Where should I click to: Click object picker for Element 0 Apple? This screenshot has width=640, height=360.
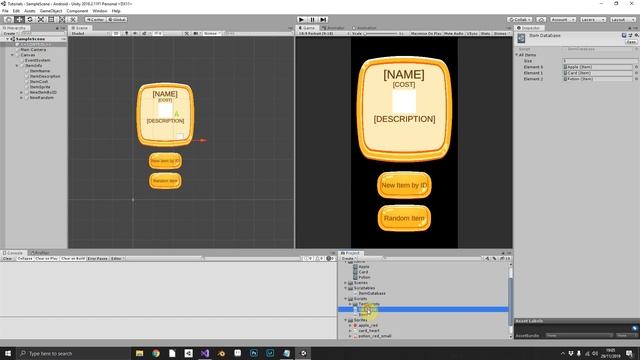636,67
